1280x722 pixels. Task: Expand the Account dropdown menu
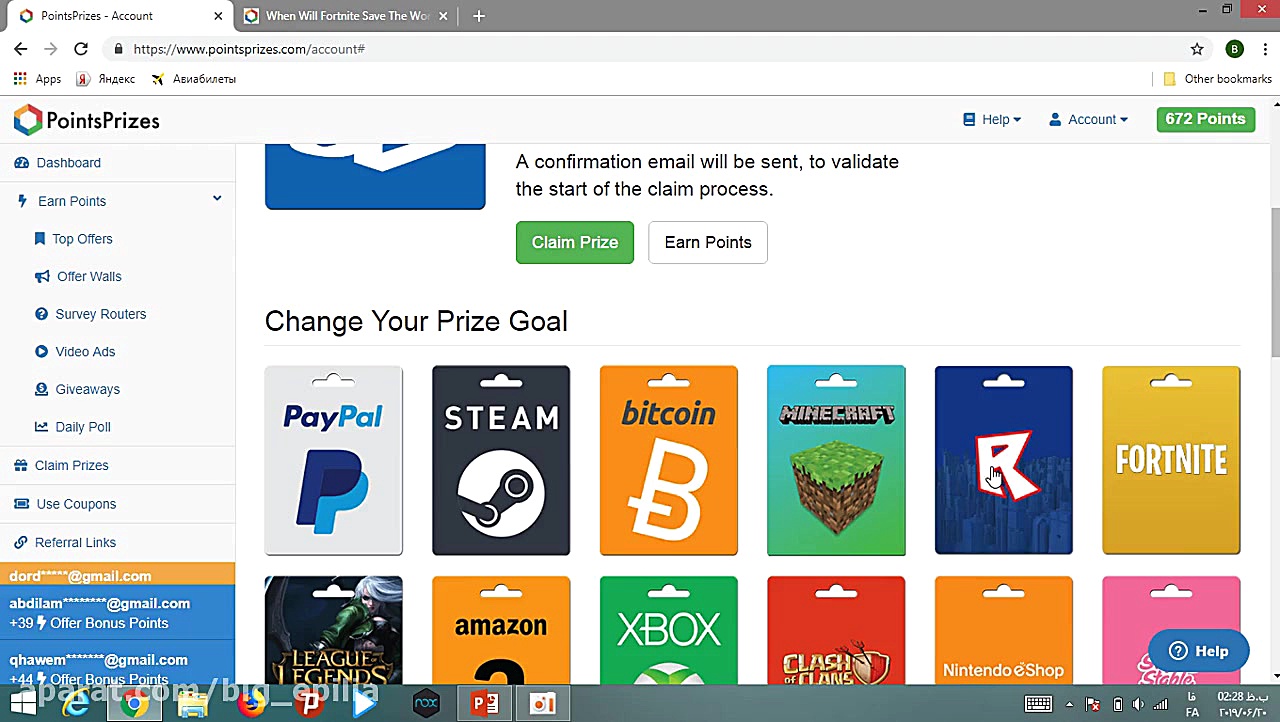tap(1088, 119)
